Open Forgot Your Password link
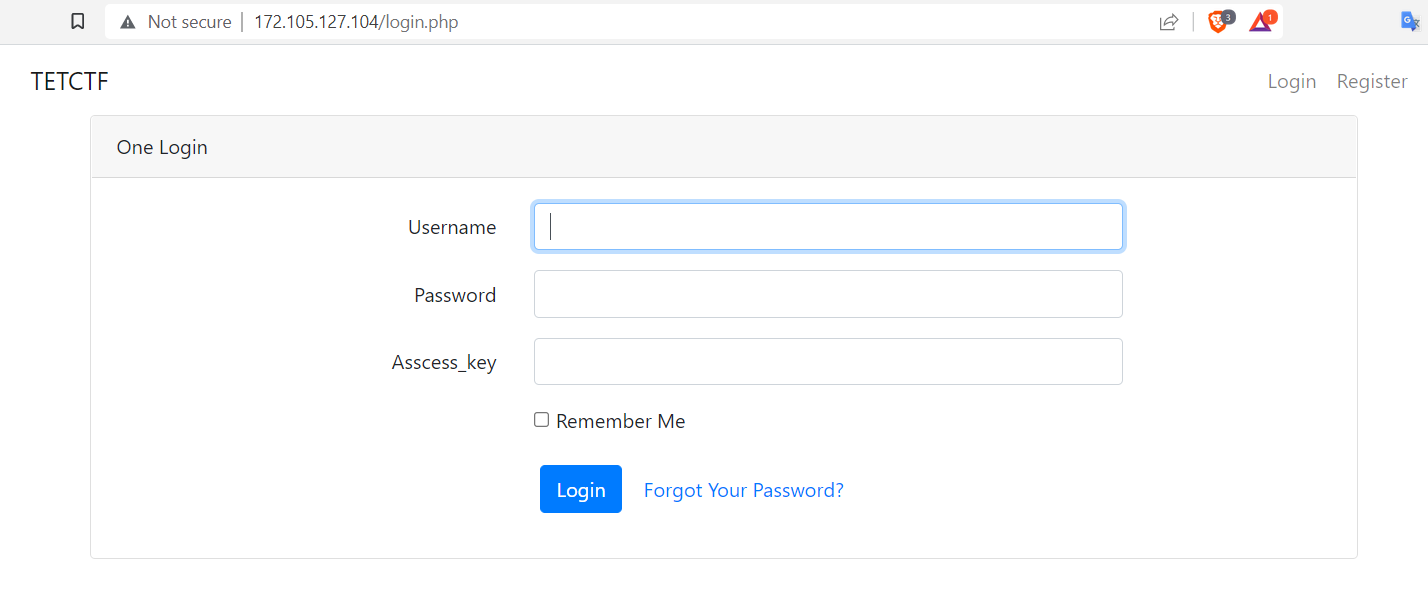This screenshot has width=1428, height=603. tap(744, 490)
